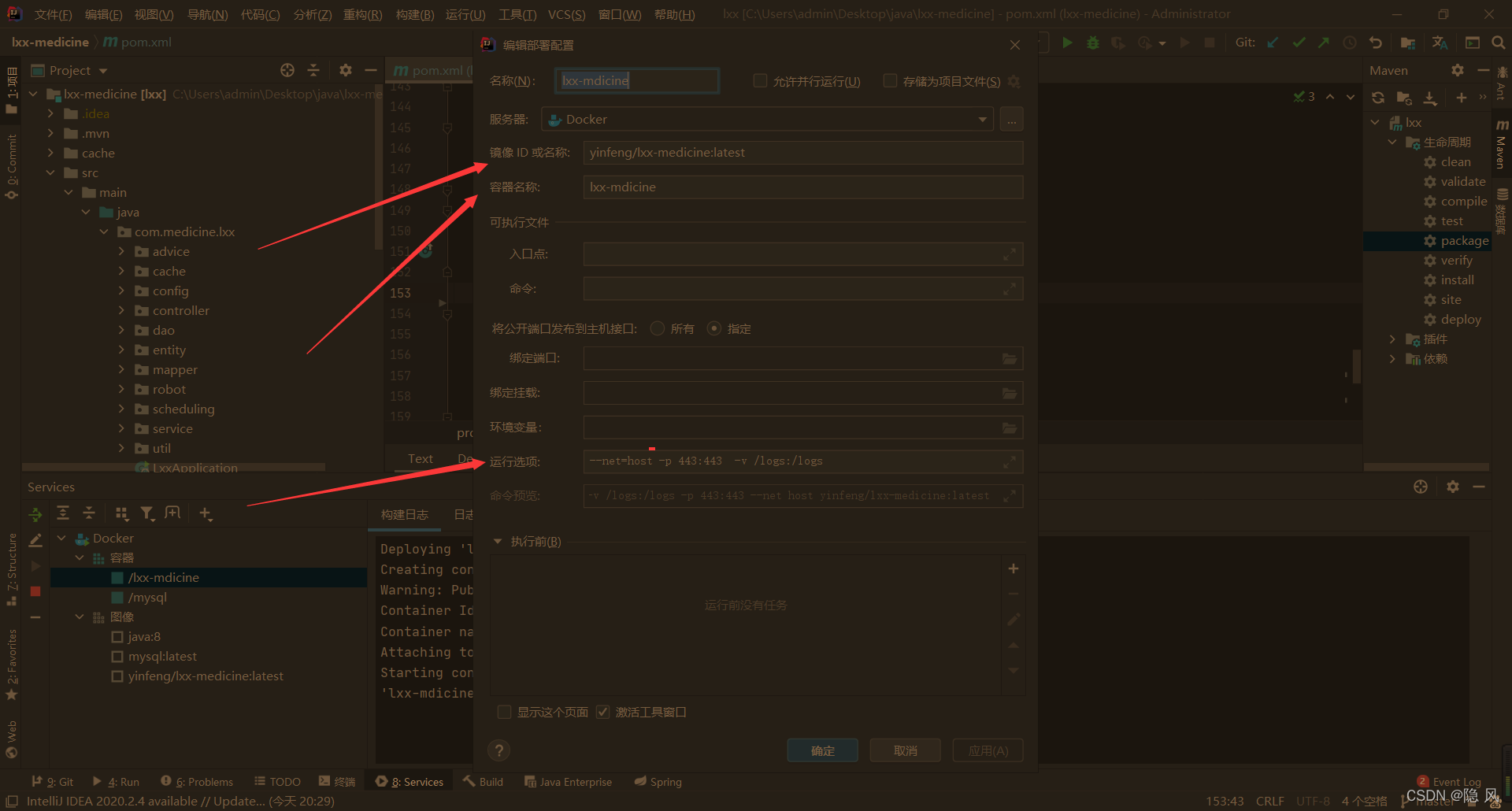Select the 所有 ports radio button

(x=658, y=328)
